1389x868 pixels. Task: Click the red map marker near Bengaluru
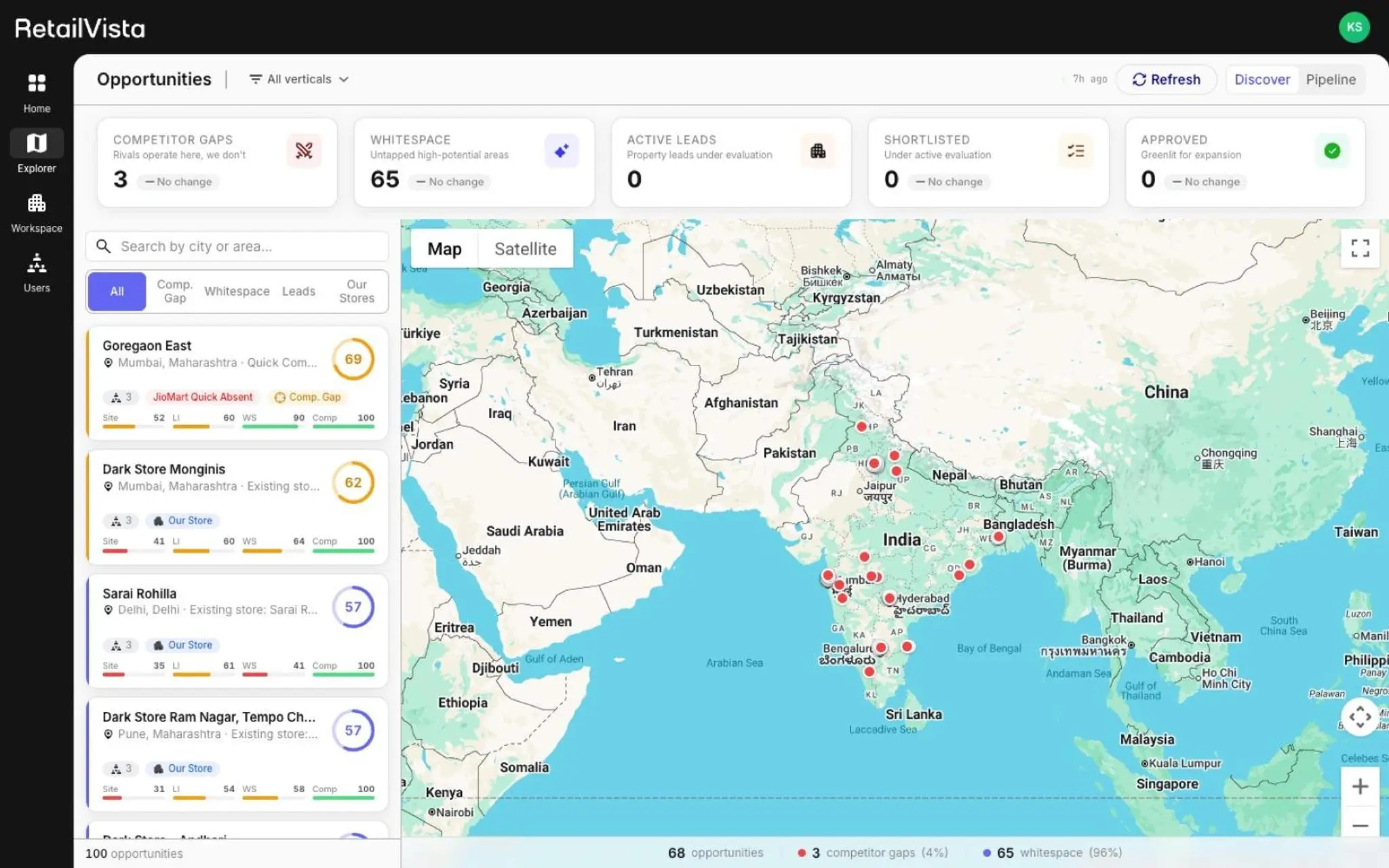pyautogui.click(x=880, y=648)
